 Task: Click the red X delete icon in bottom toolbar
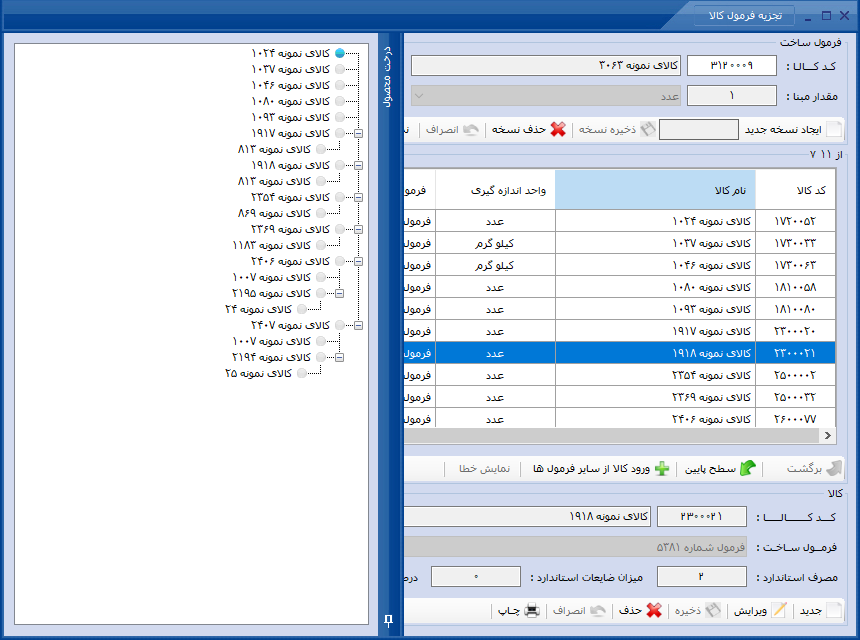654,610
